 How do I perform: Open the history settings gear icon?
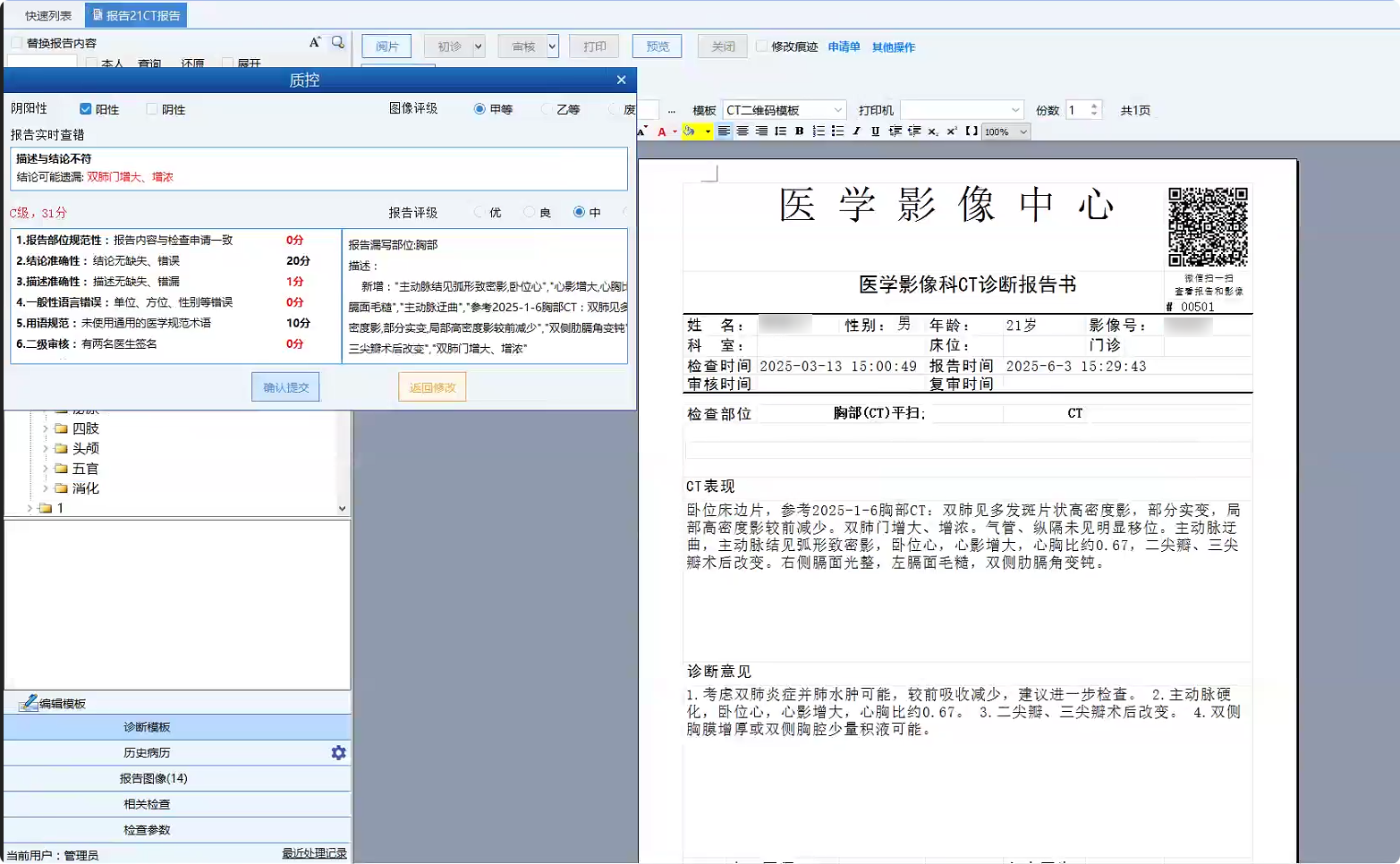click(338, 753)
